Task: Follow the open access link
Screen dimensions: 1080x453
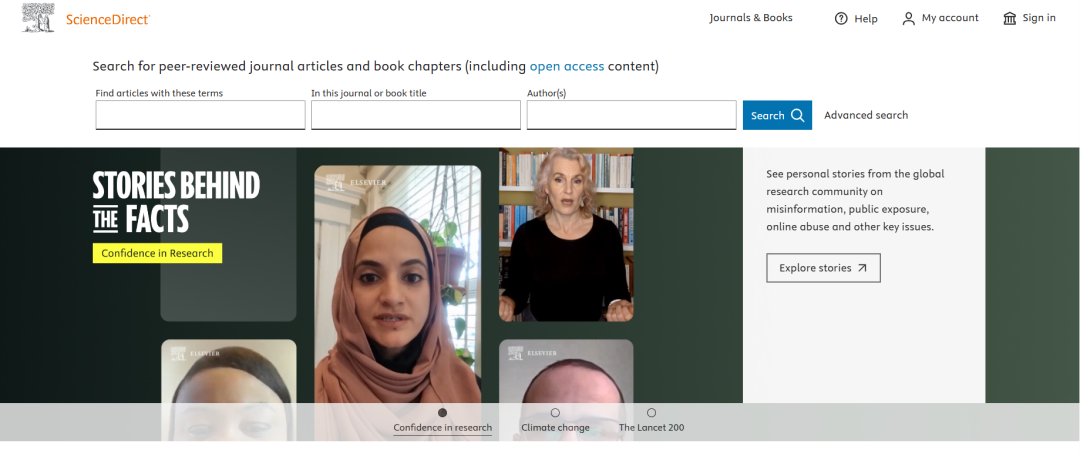Action: click(x=567, y=67)
